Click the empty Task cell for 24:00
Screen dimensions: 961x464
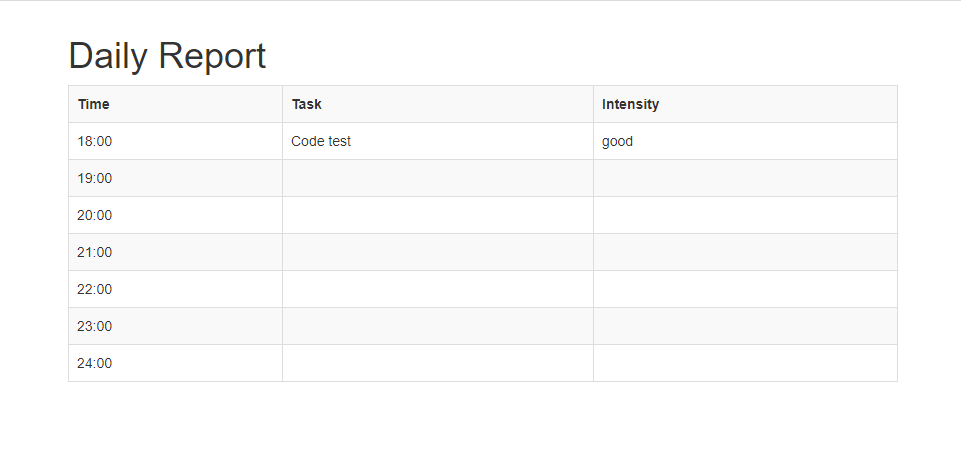point(437,363)
